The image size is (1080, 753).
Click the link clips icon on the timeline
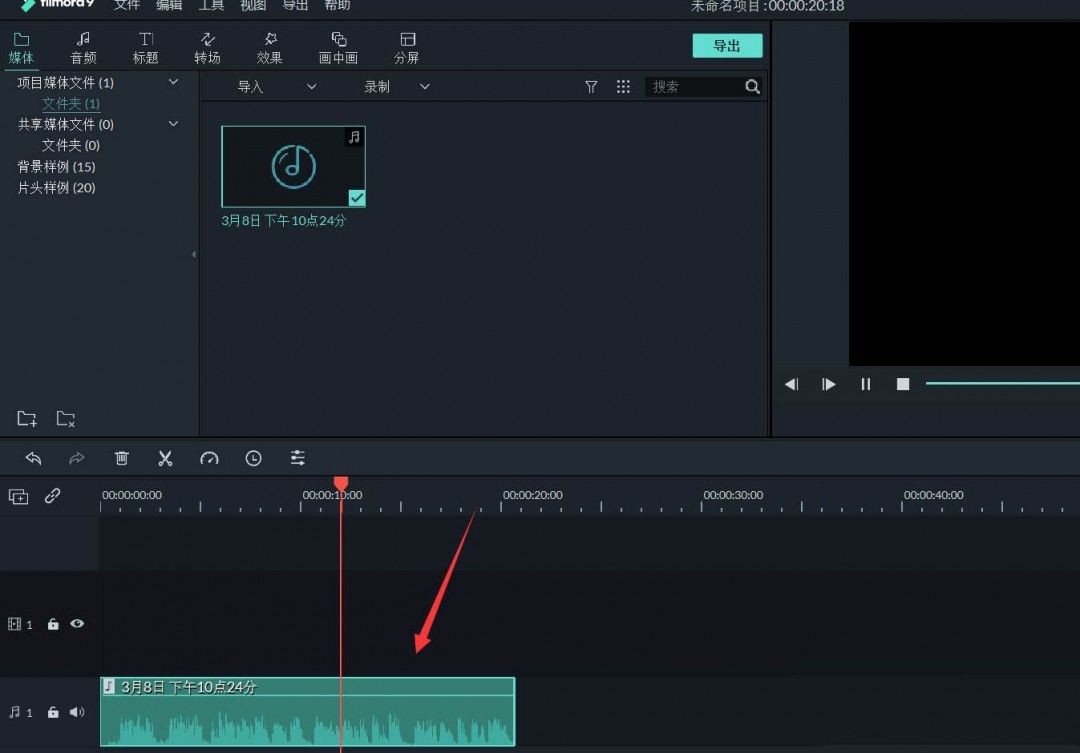[53, 496]
